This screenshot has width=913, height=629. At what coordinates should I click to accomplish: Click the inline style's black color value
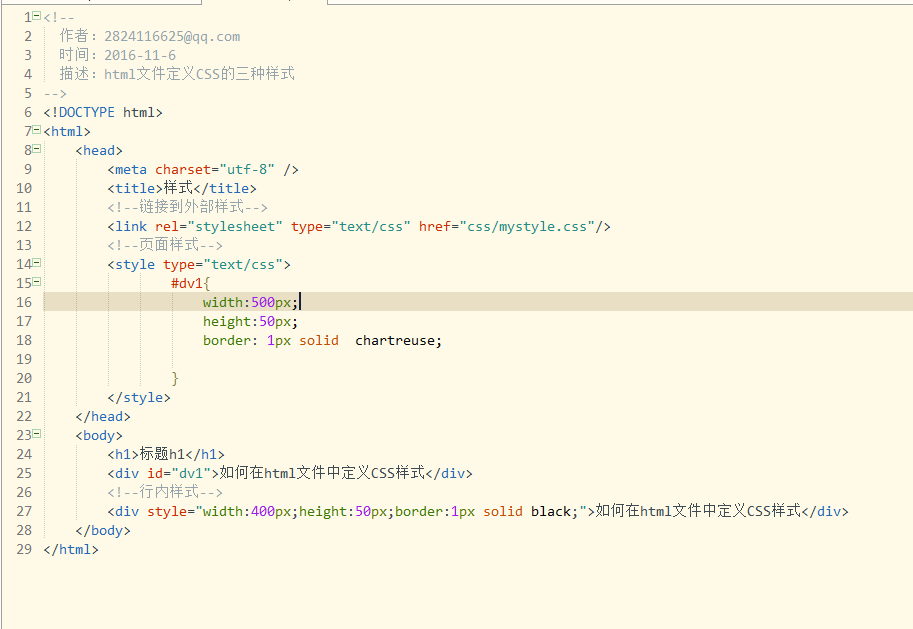[x=550, y=511]
